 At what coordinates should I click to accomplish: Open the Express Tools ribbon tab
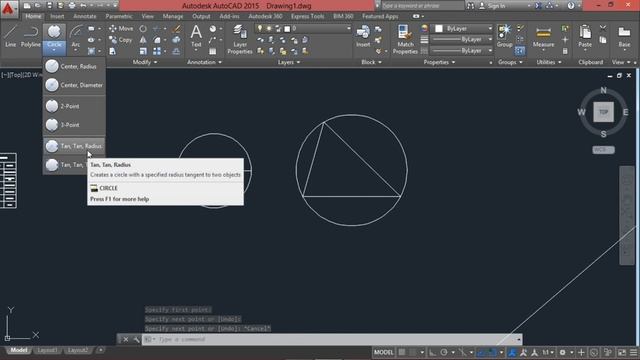click(307, 16)
